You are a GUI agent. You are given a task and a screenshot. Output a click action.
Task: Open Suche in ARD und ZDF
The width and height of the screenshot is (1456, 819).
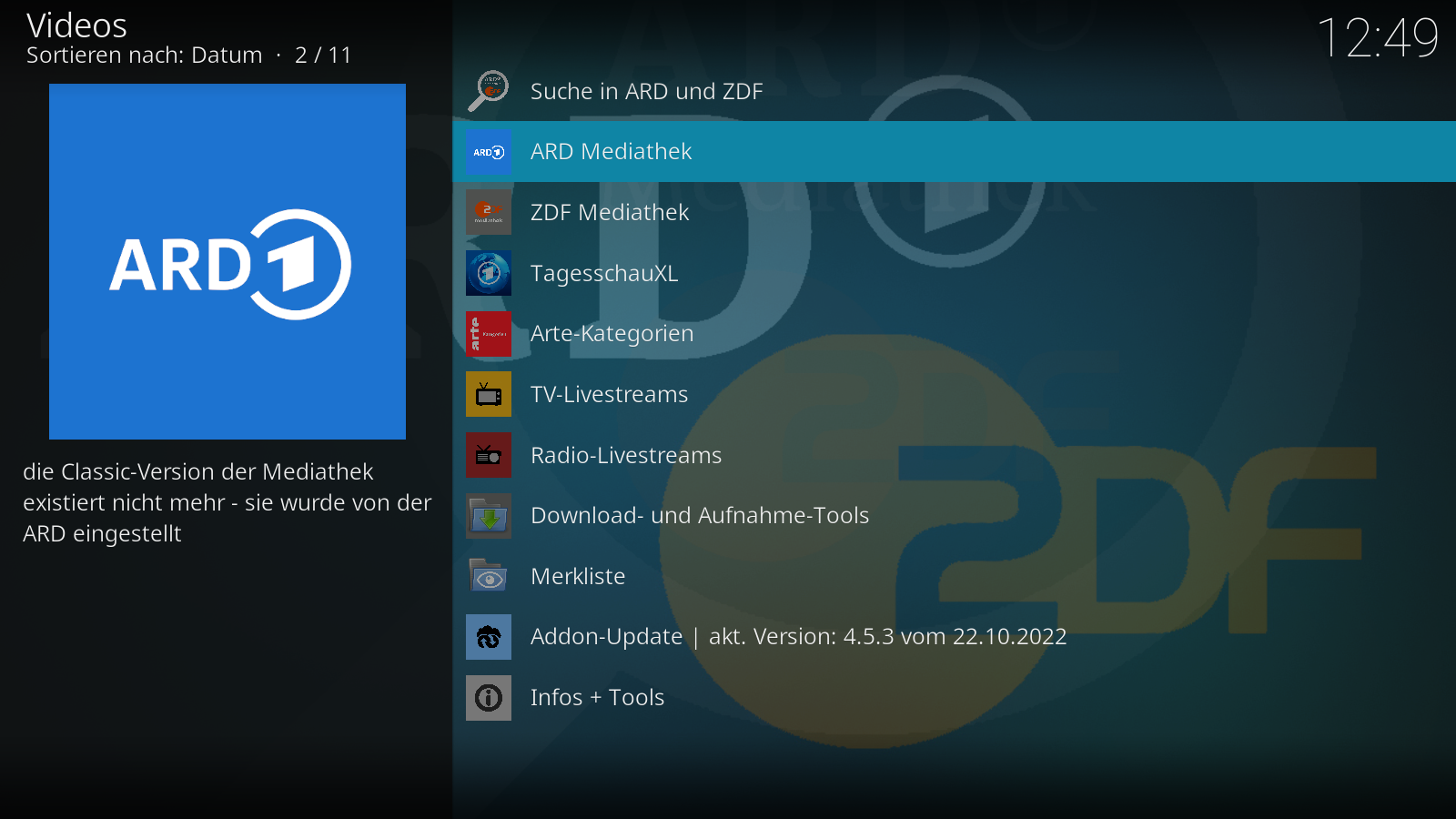point(954,91)
